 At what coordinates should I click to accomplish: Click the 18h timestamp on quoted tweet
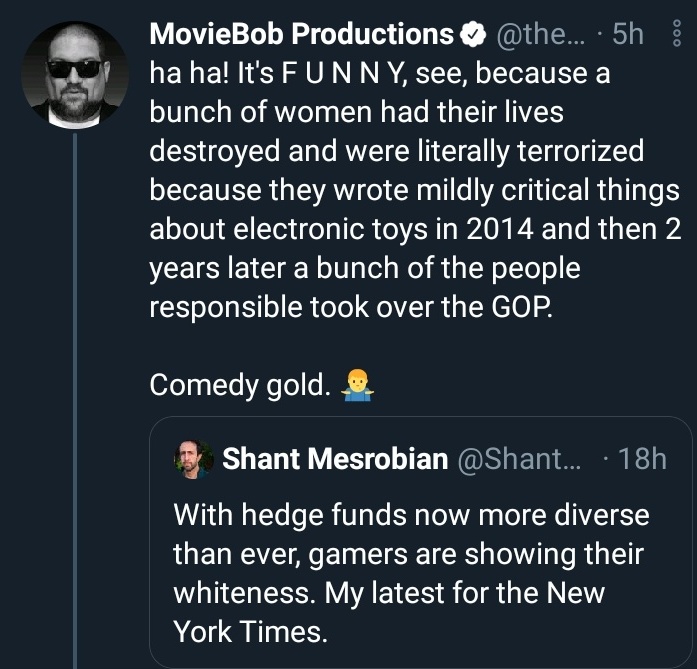click(642, 459)
